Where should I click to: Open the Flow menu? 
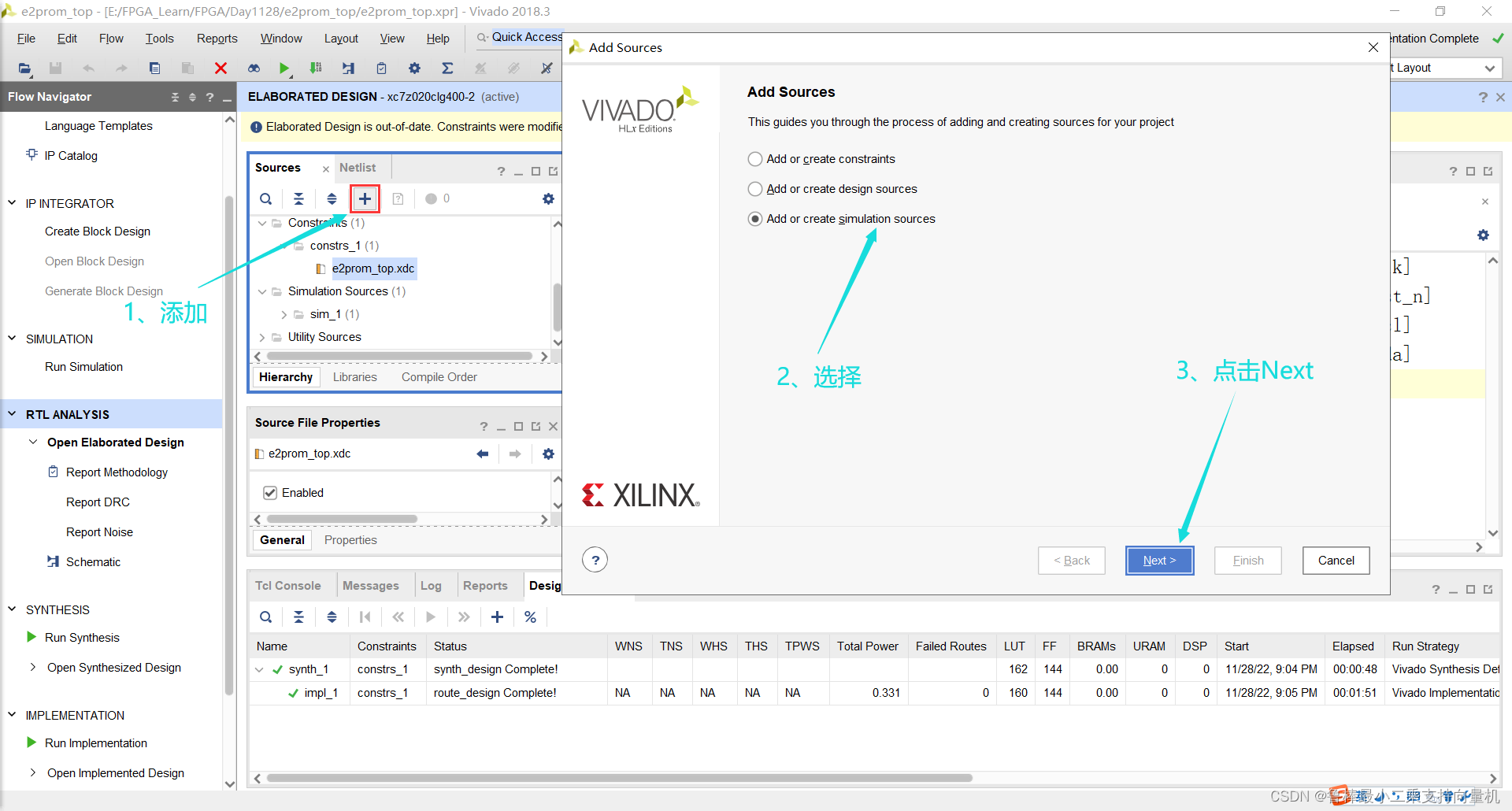click(x=111, y=39)
